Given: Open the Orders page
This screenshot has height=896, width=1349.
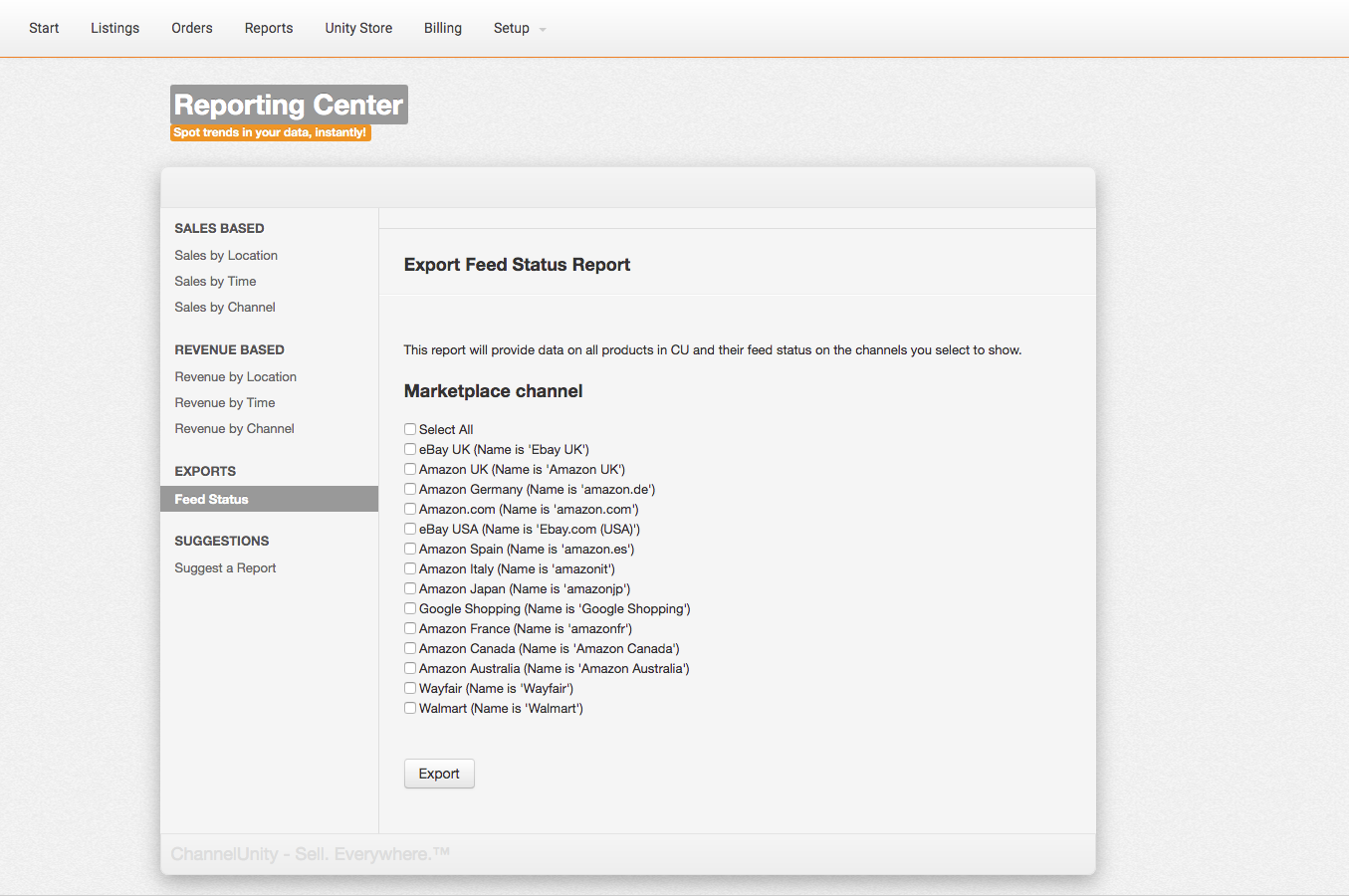Looking at the screenshot, I should coord(192,28).
